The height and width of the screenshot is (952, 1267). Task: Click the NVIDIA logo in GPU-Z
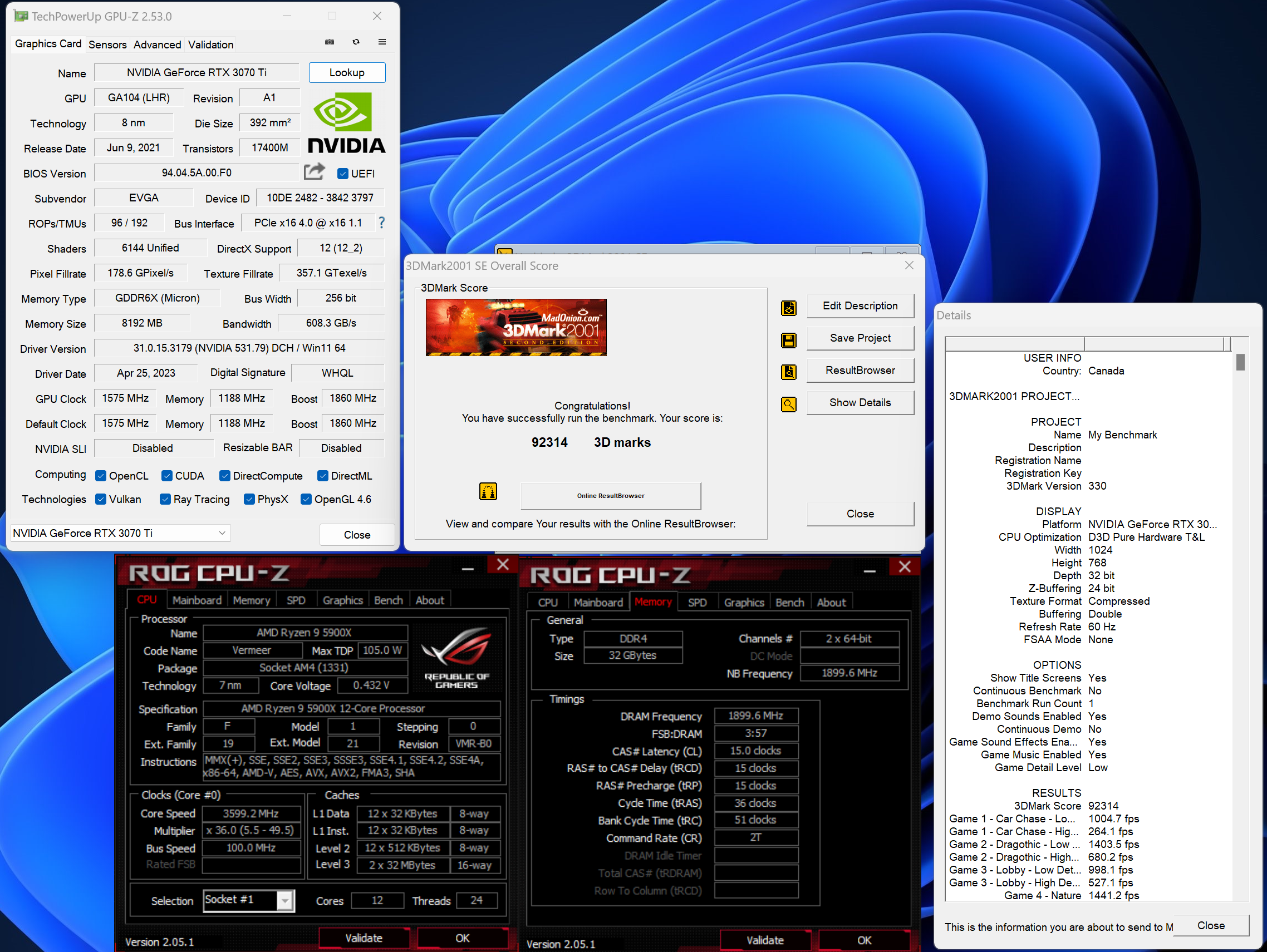click(347, 123)
